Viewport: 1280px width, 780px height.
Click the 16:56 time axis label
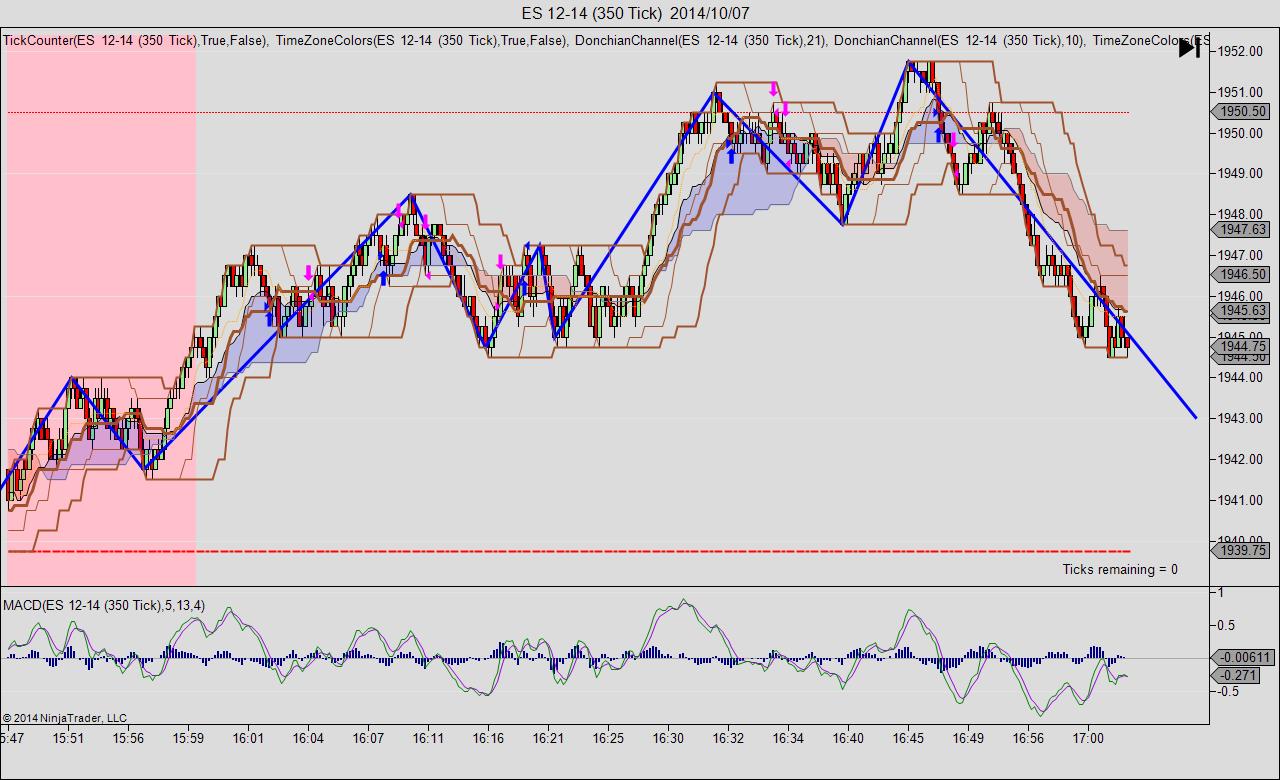tap(1028, 738)
